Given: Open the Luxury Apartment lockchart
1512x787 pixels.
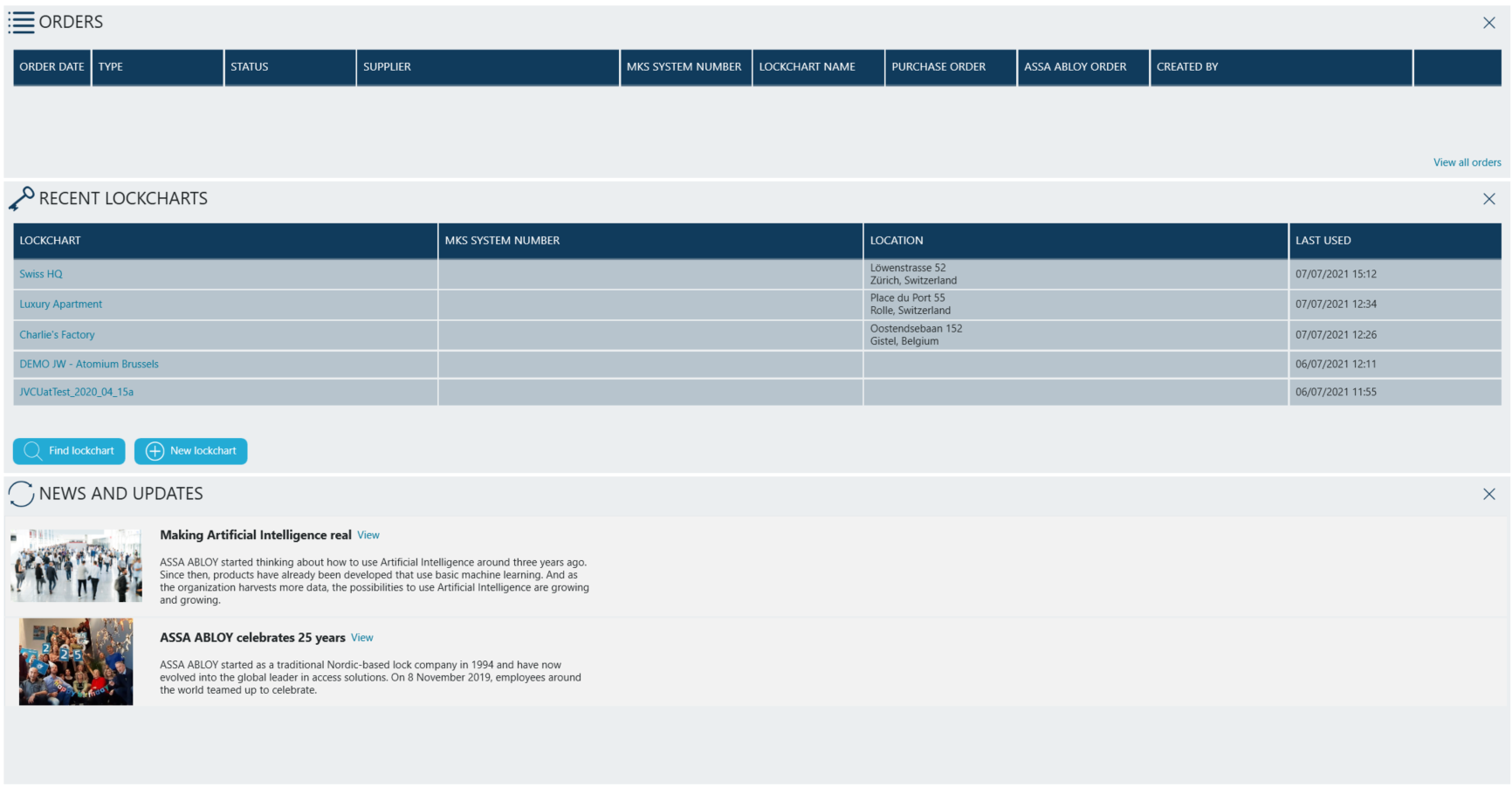Looking at the screenshot, I should [x=61, y=305].
